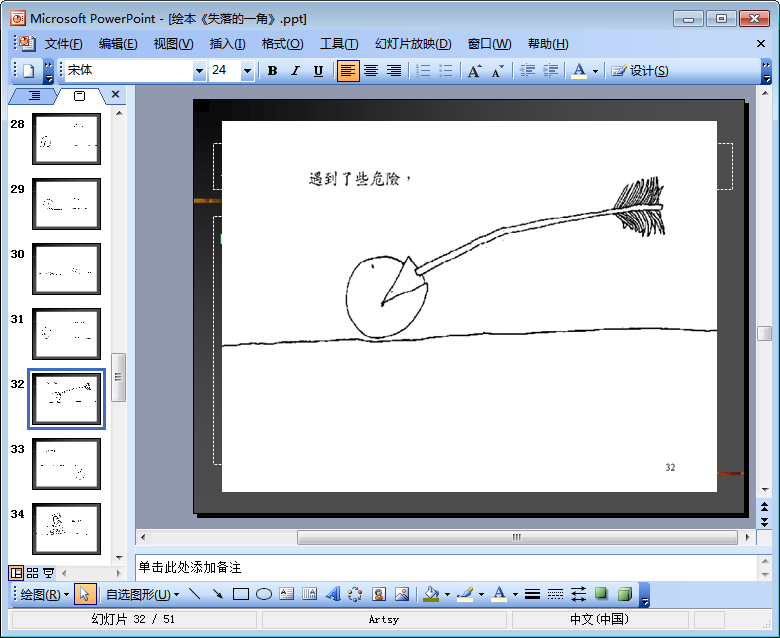This screenshot has height=638, width=780.
Task: Open the 工具 menu
Action: pyautogui.click(x=339, y=44)
